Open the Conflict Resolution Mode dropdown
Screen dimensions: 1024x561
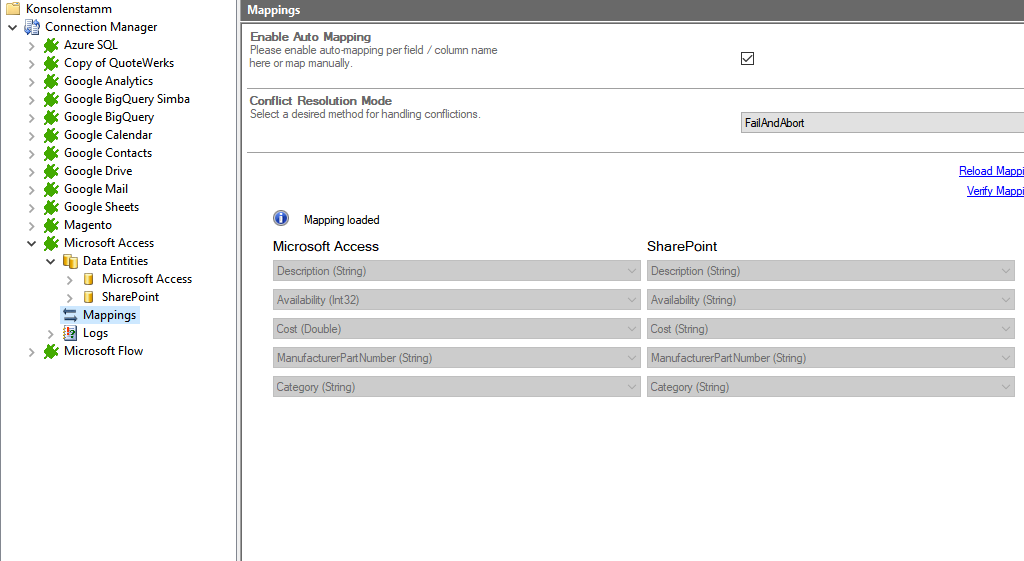(880, 123)
